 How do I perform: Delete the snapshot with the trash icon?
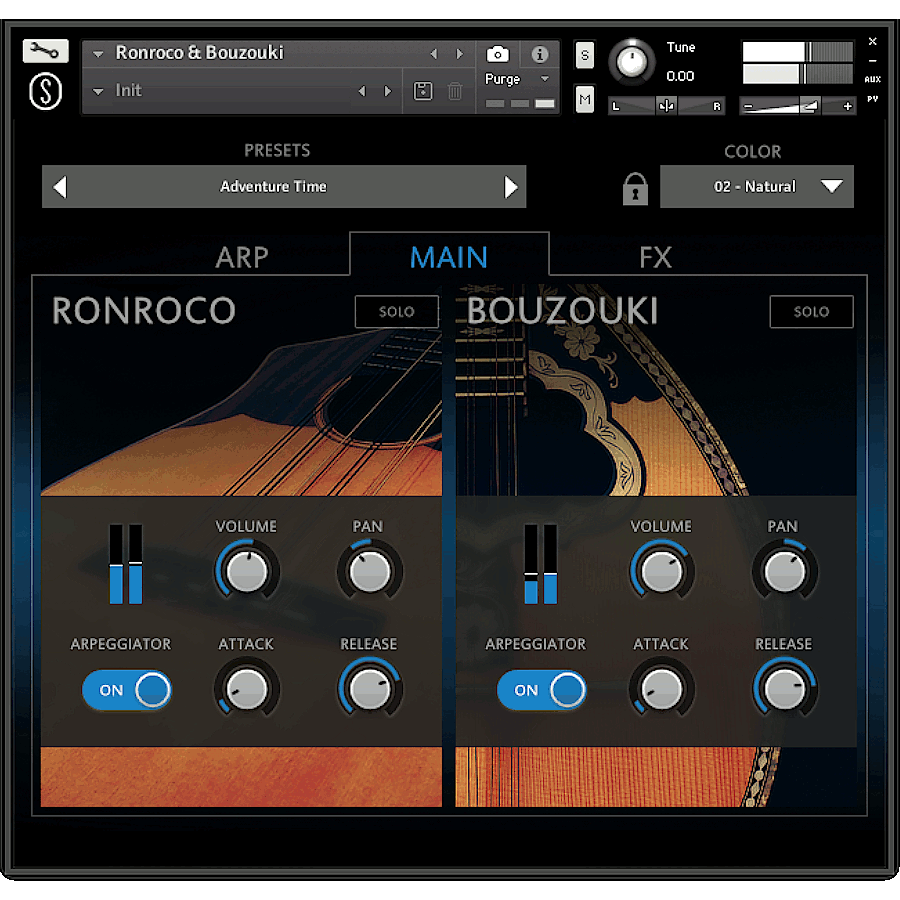click(x=455, y=91)
